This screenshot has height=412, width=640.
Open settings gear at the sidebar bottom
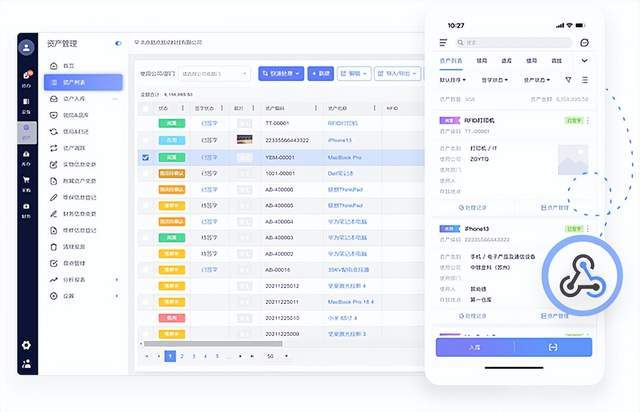click(x=26, y=345)
